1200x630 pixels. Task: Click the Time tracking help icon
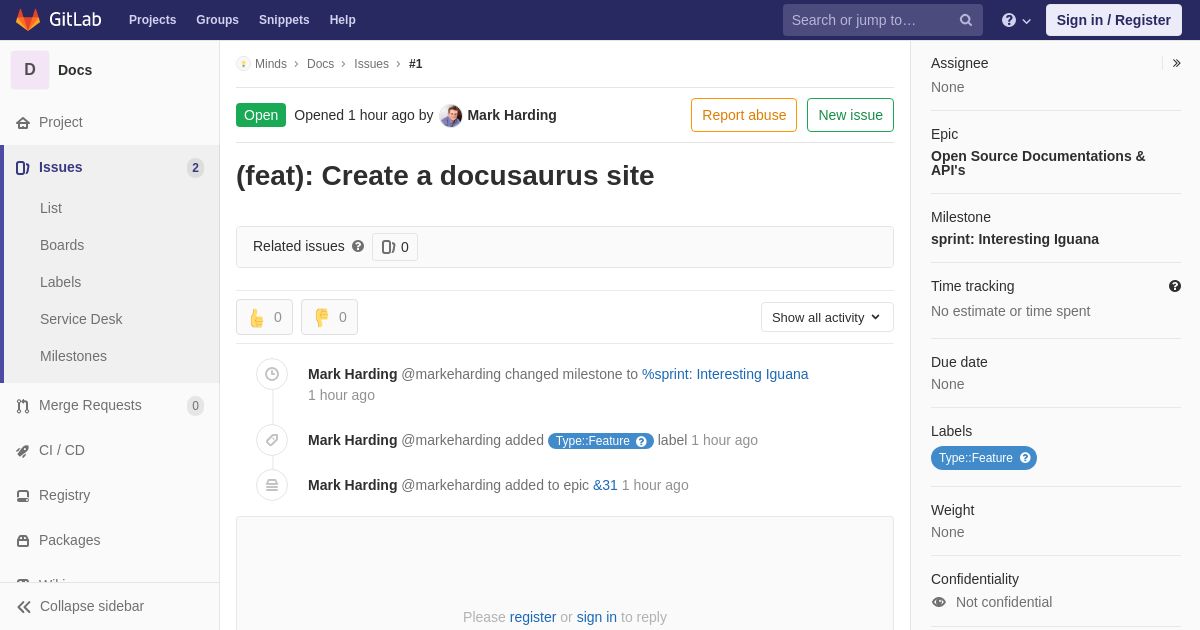(x=1175, y=286)
